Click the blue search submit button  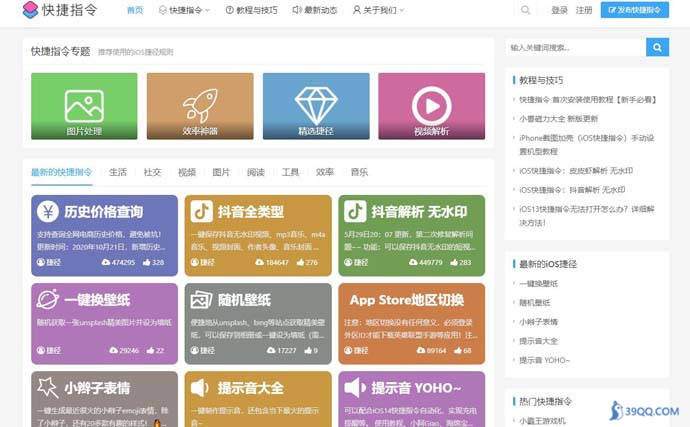tap(657, 47)
